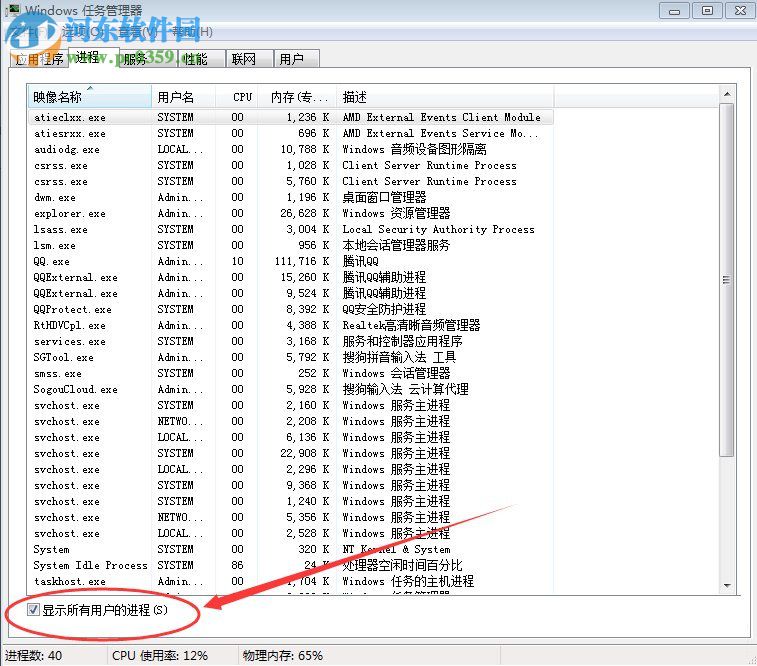Pick the lsm.exe process row

(x=291, y=245)
